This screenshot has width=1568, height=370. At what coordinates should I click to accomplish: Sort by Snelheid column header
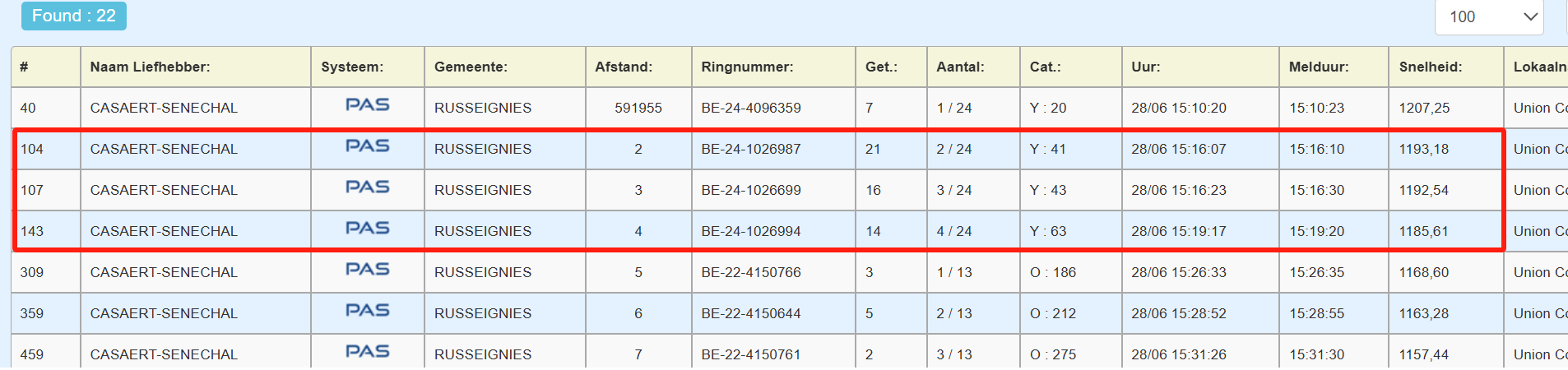pyautogui.click(x=1430, y=67)
